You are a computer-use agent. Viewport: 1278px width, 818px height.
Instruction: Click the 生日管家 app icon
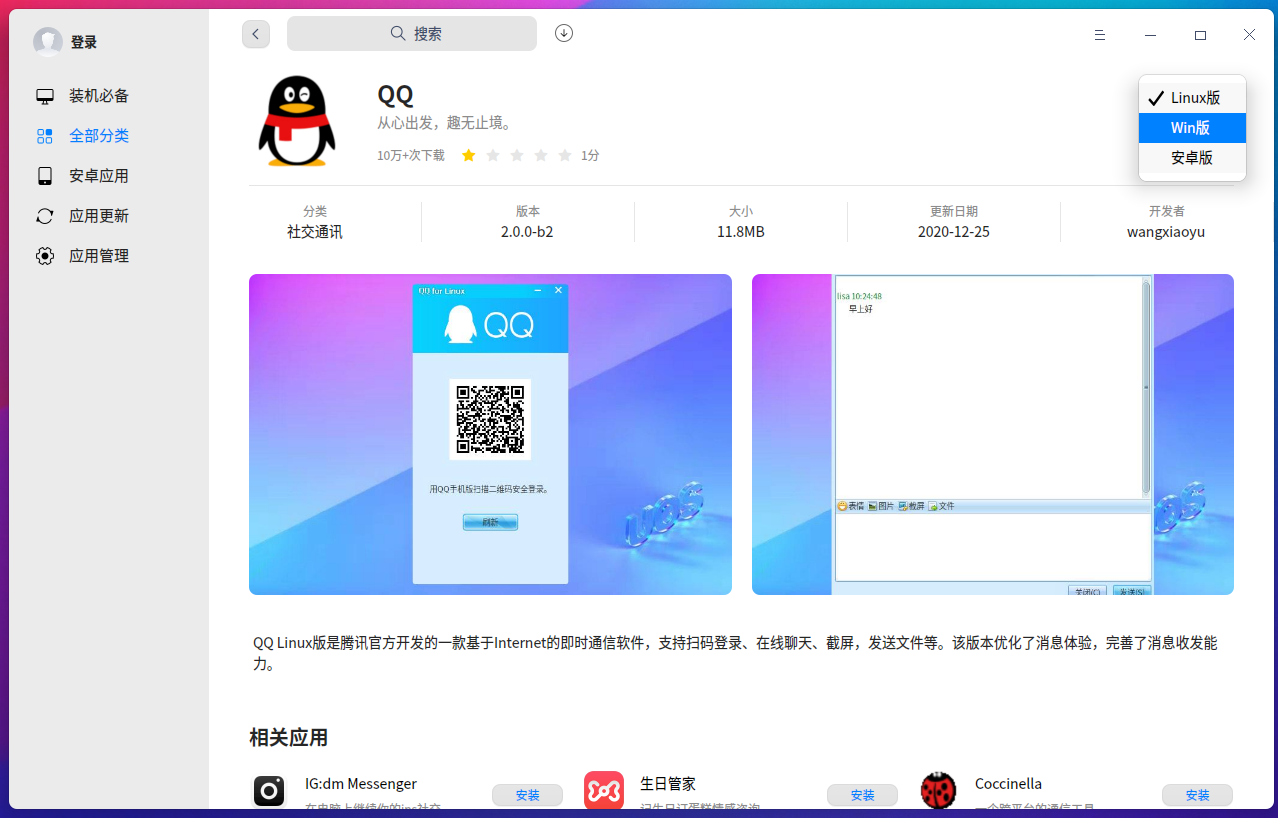604,791
